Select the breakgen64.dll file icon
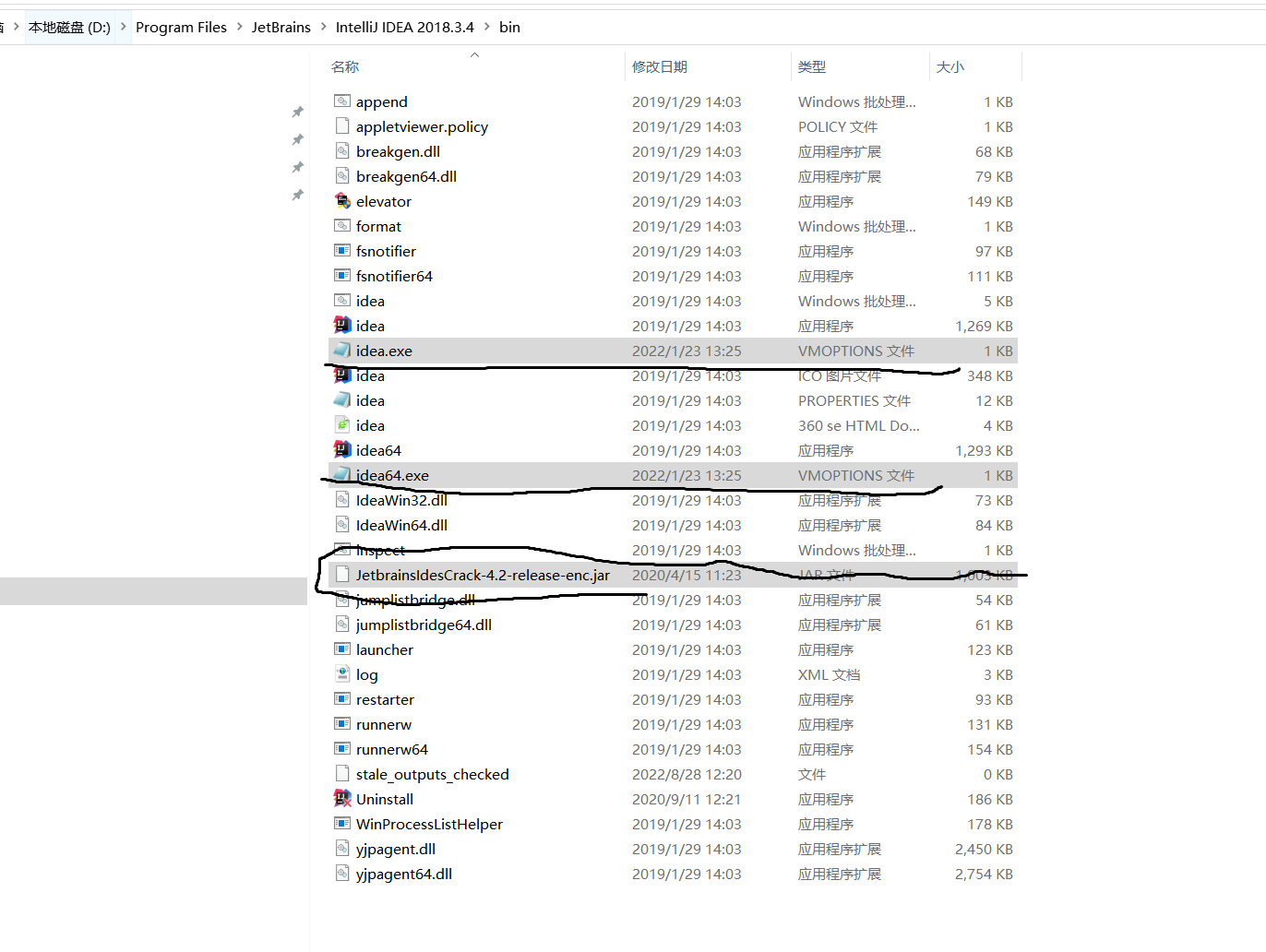This screenshot has height=952, width=1266. tap(342, 176)
